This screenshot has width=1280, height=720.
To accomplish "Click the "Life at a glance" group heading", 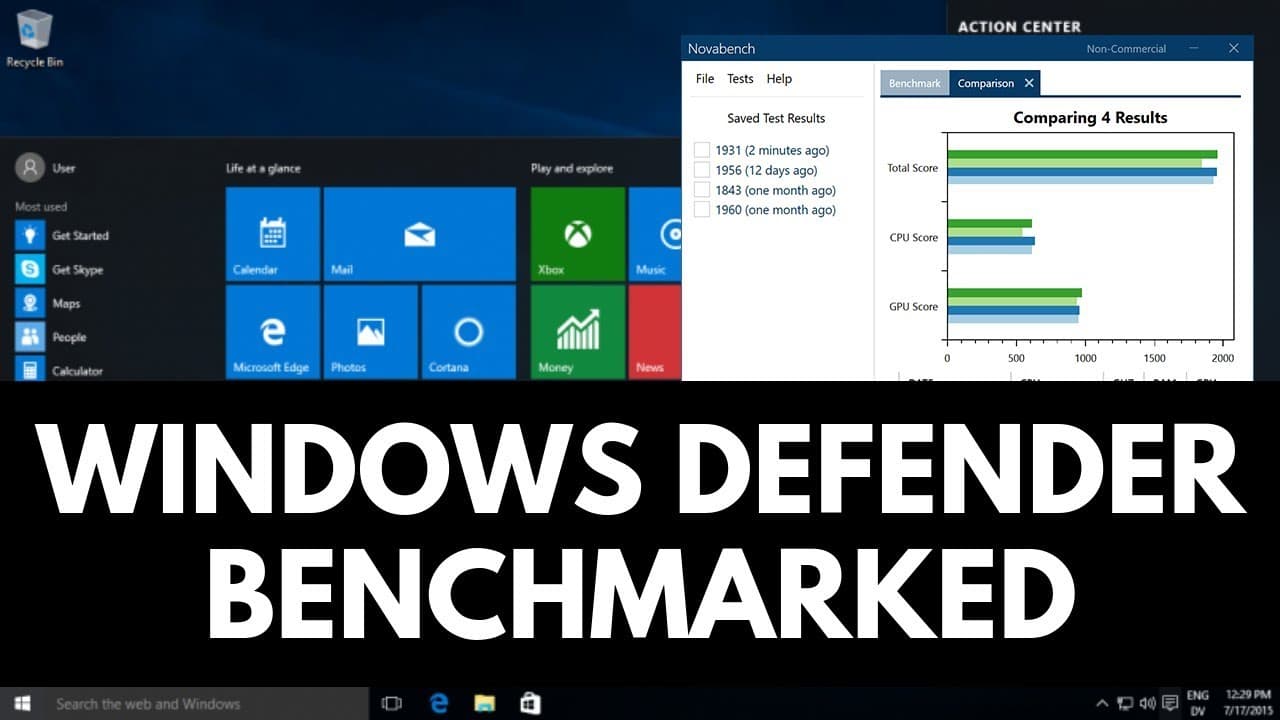I will coord(263,168).
